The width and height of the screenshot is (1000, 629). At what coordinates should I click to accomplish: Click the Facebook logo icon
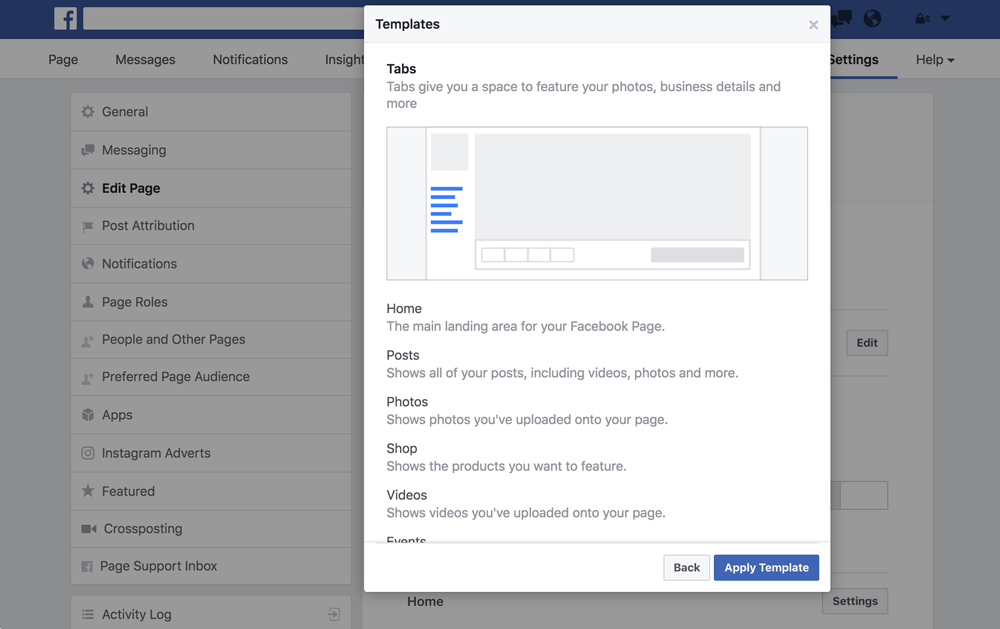coord(65,18)
